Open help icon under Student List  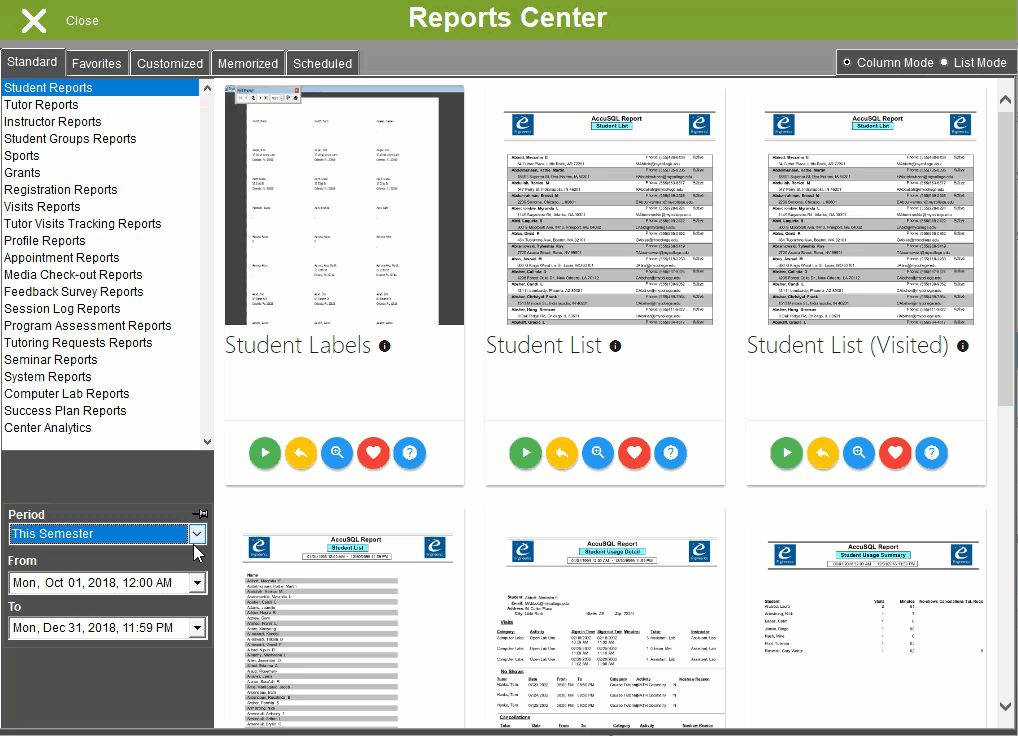tap(671, 452)
